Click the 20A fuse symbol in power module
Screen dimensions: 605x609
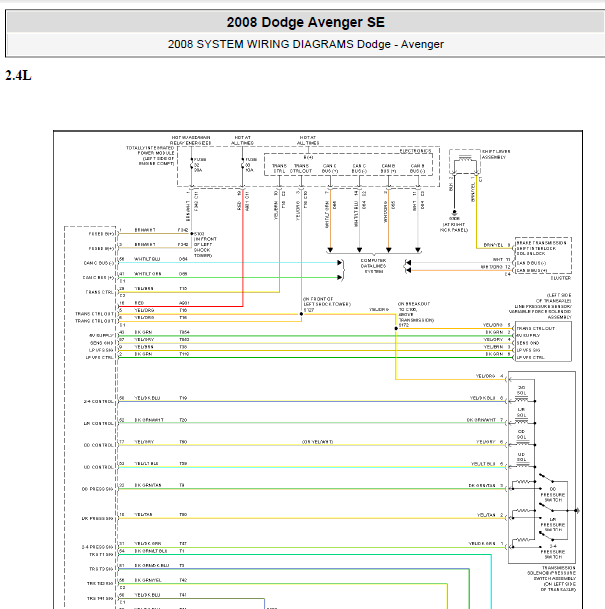pos(191,165)
